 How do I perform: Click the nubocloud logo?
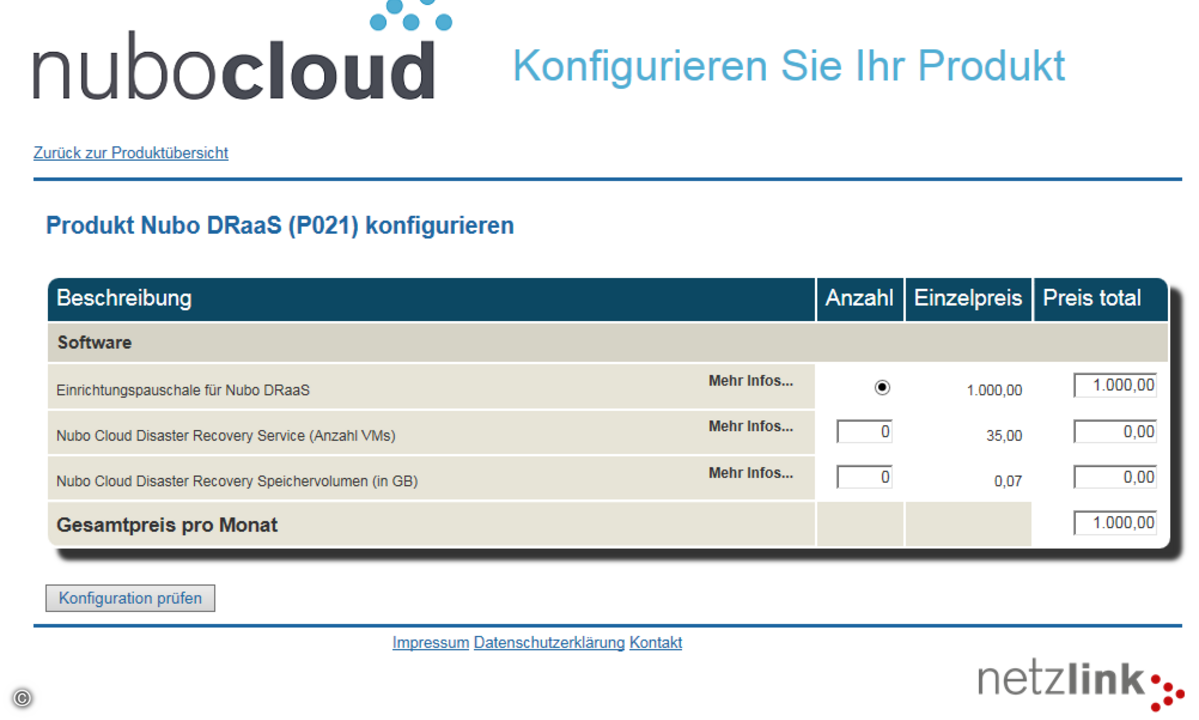tap(242, 50)
